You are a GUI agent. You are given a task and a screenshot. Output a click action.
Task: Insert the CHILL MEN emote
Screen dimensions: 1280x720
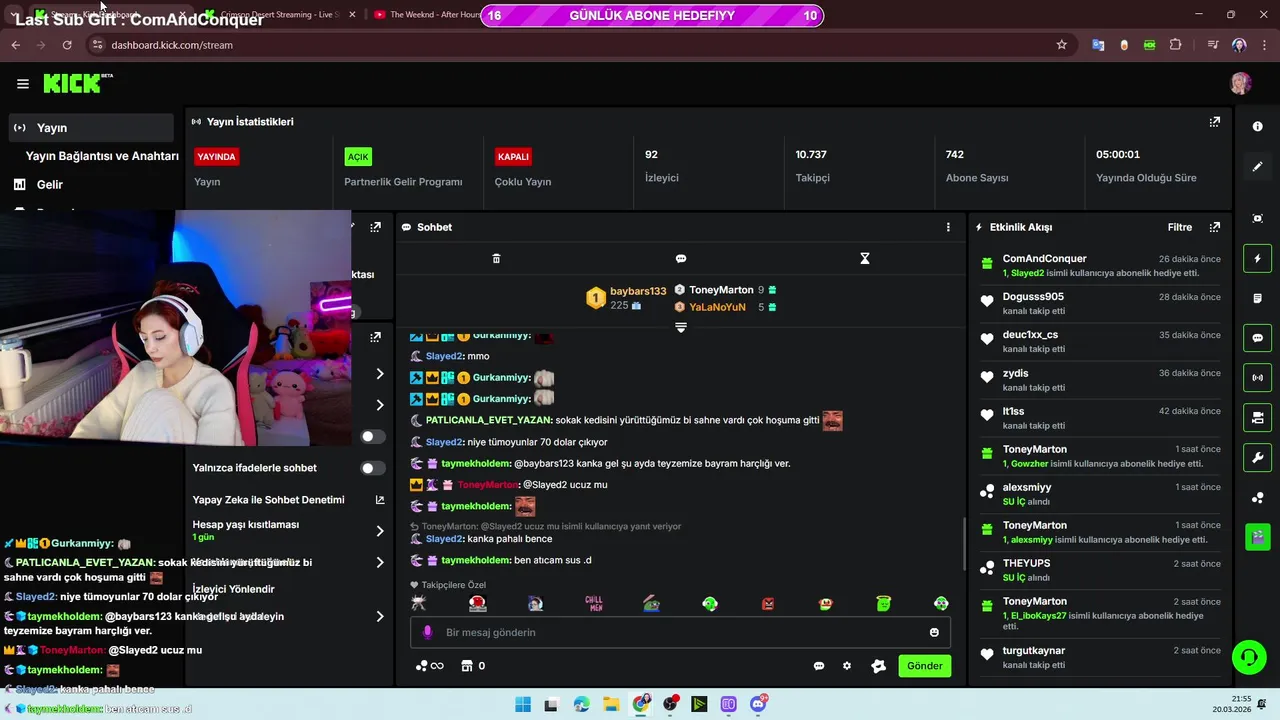click(x=594, y=603)
